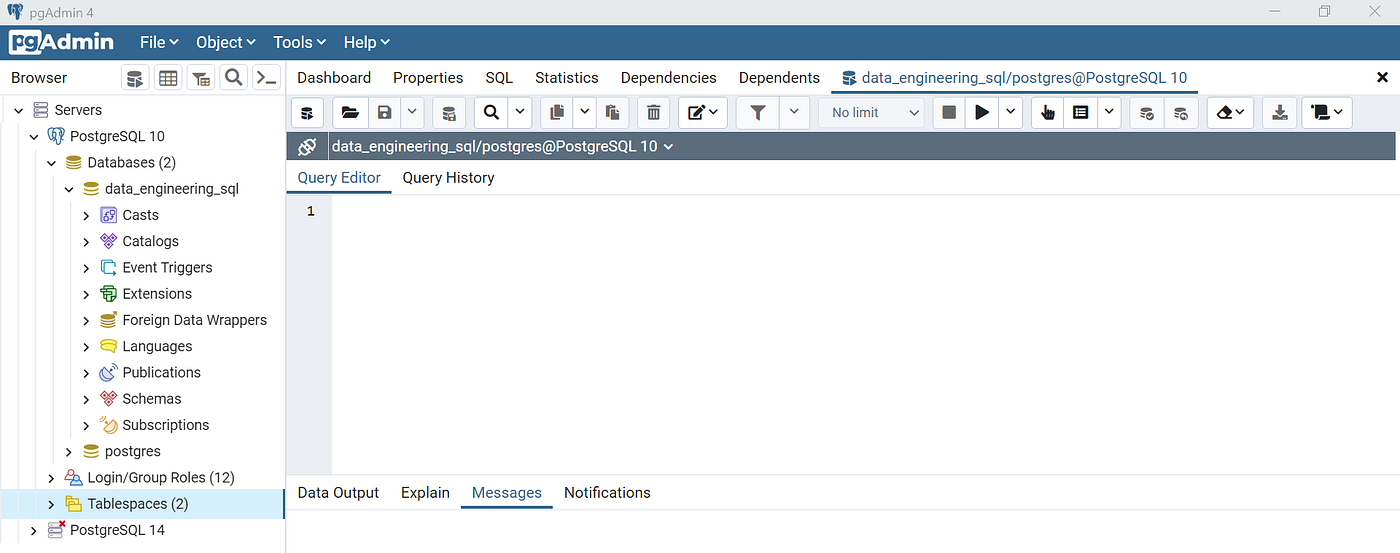Open the No limit rows dropdown
The height and width of the screenshot is (553, 1400).
click(x=872, y=113)
